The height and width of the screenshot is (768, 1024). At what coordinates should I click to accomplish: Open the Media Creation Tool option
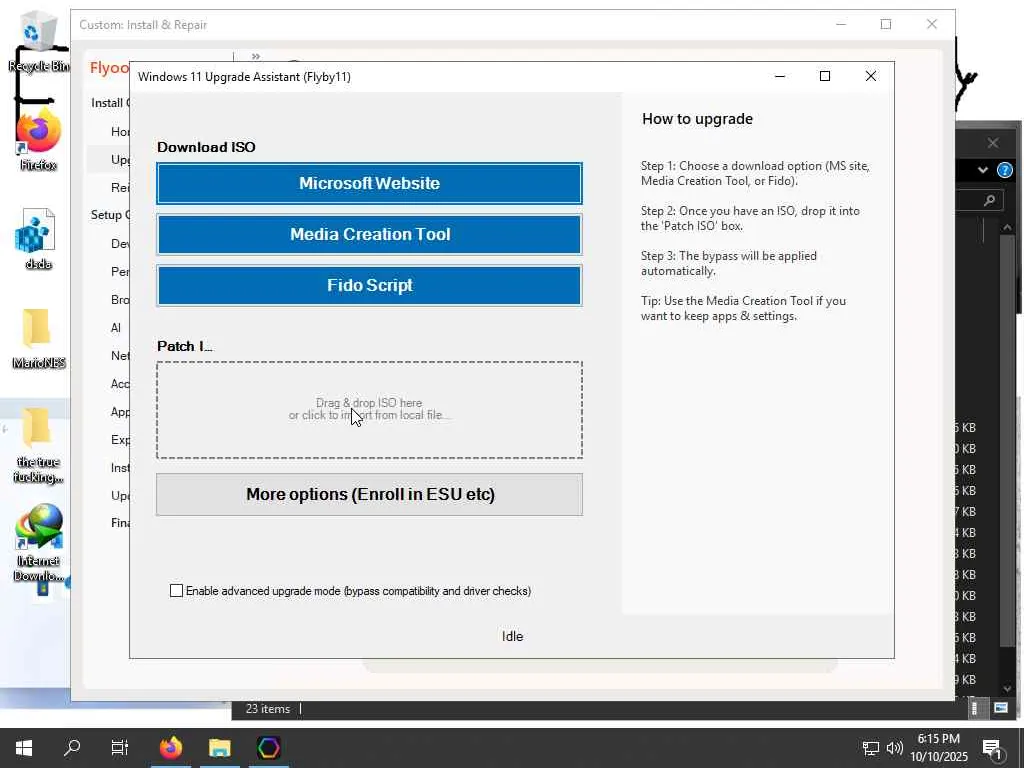pyautogui.click(x=369, y=234)
